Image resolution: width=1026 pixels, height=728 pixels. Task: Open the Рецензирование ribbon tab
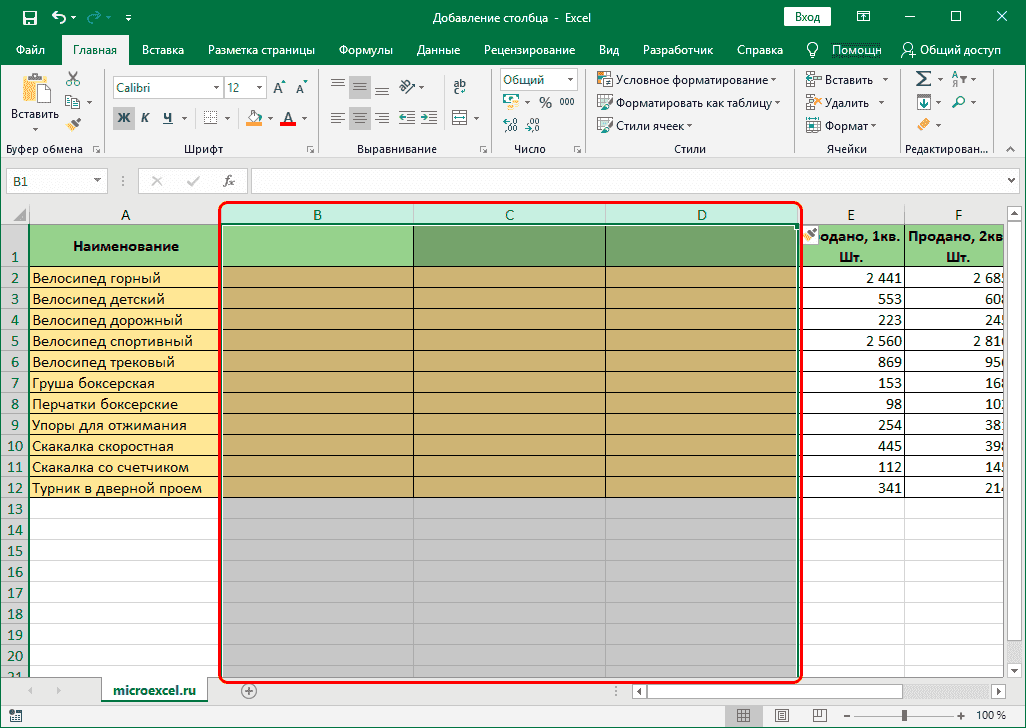pyautogui.click(x=528, y=49)
